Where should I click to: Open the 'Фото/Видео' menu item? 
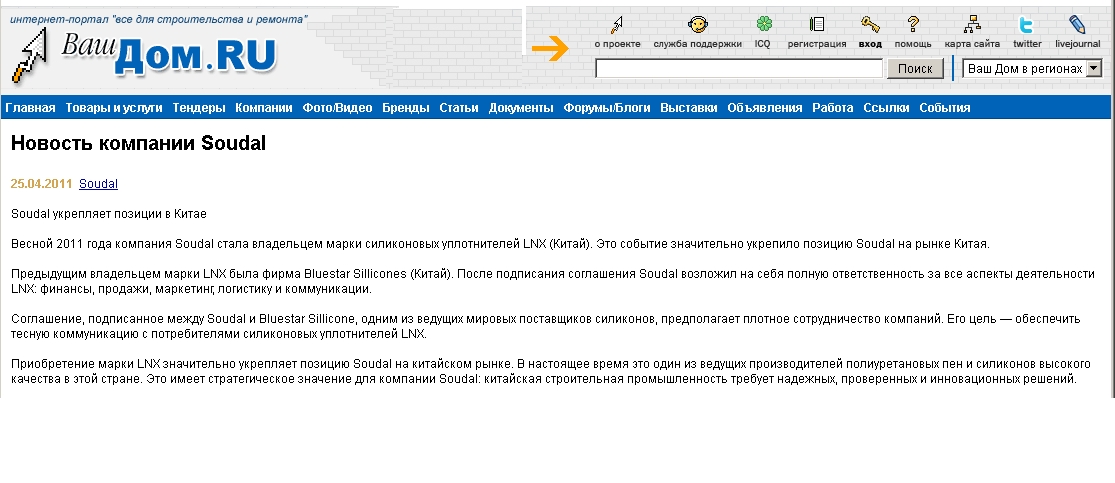pyautogui.click(x=337, y=108)
